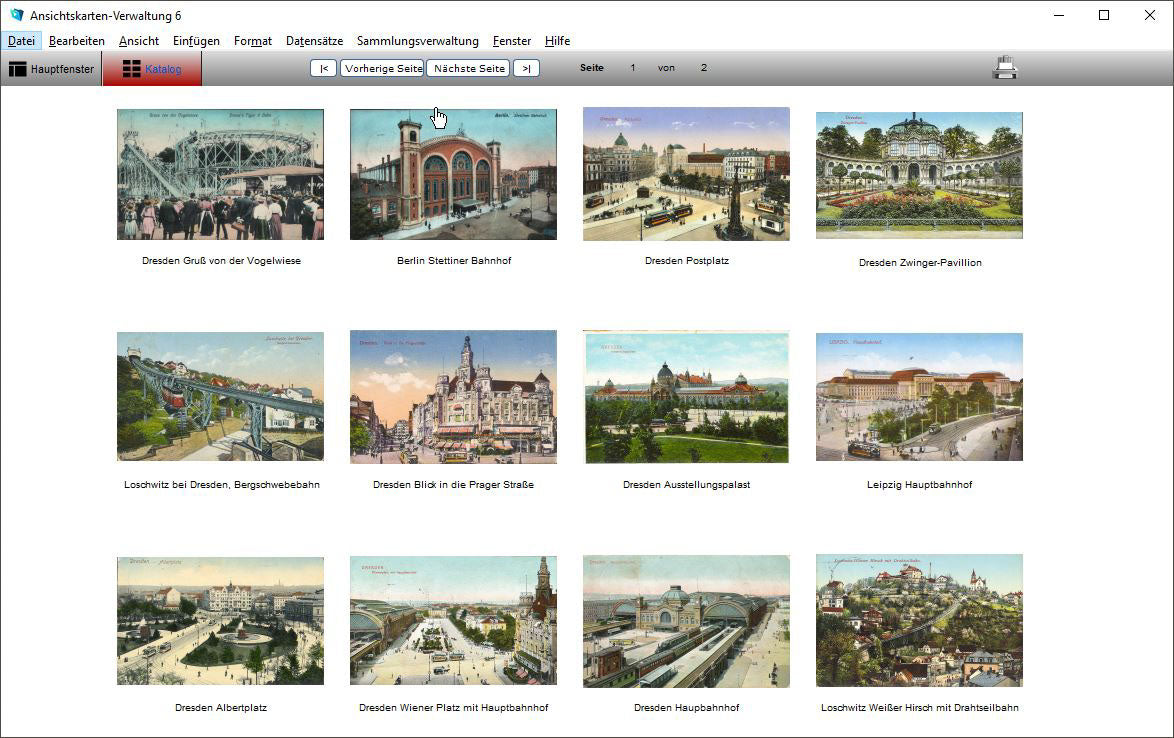Screen dimensions: 1174x738
Task: Click the printer icon in toolbar
Action: pos(1004,68)
